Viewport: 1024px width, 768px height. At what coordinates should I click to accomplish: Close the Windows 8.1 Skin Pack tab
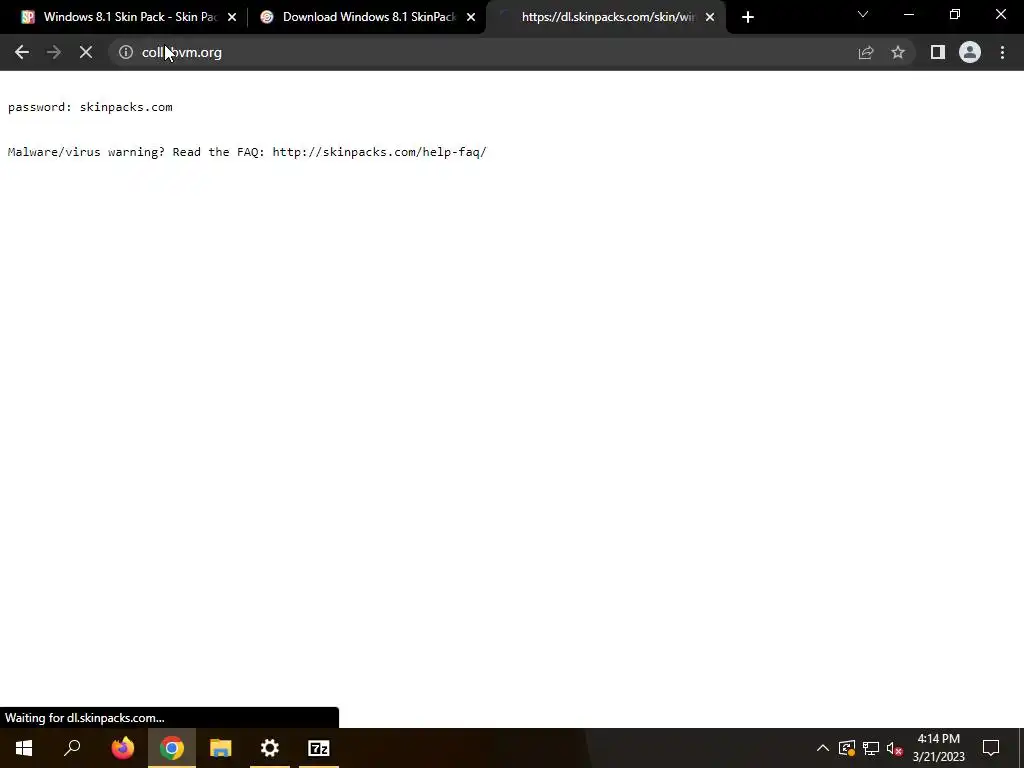(x=232, y=18)
